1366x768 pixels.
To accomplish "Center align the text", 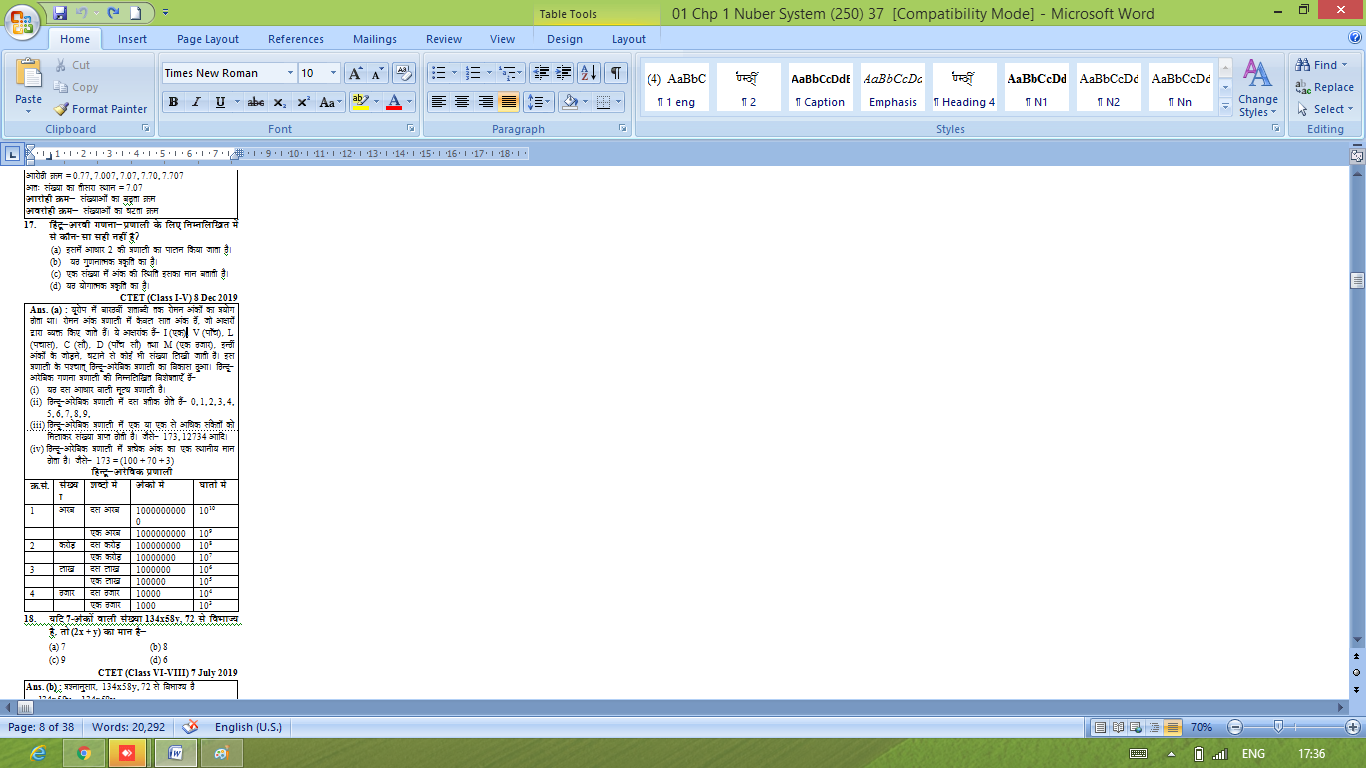I will tap(462, 102).
